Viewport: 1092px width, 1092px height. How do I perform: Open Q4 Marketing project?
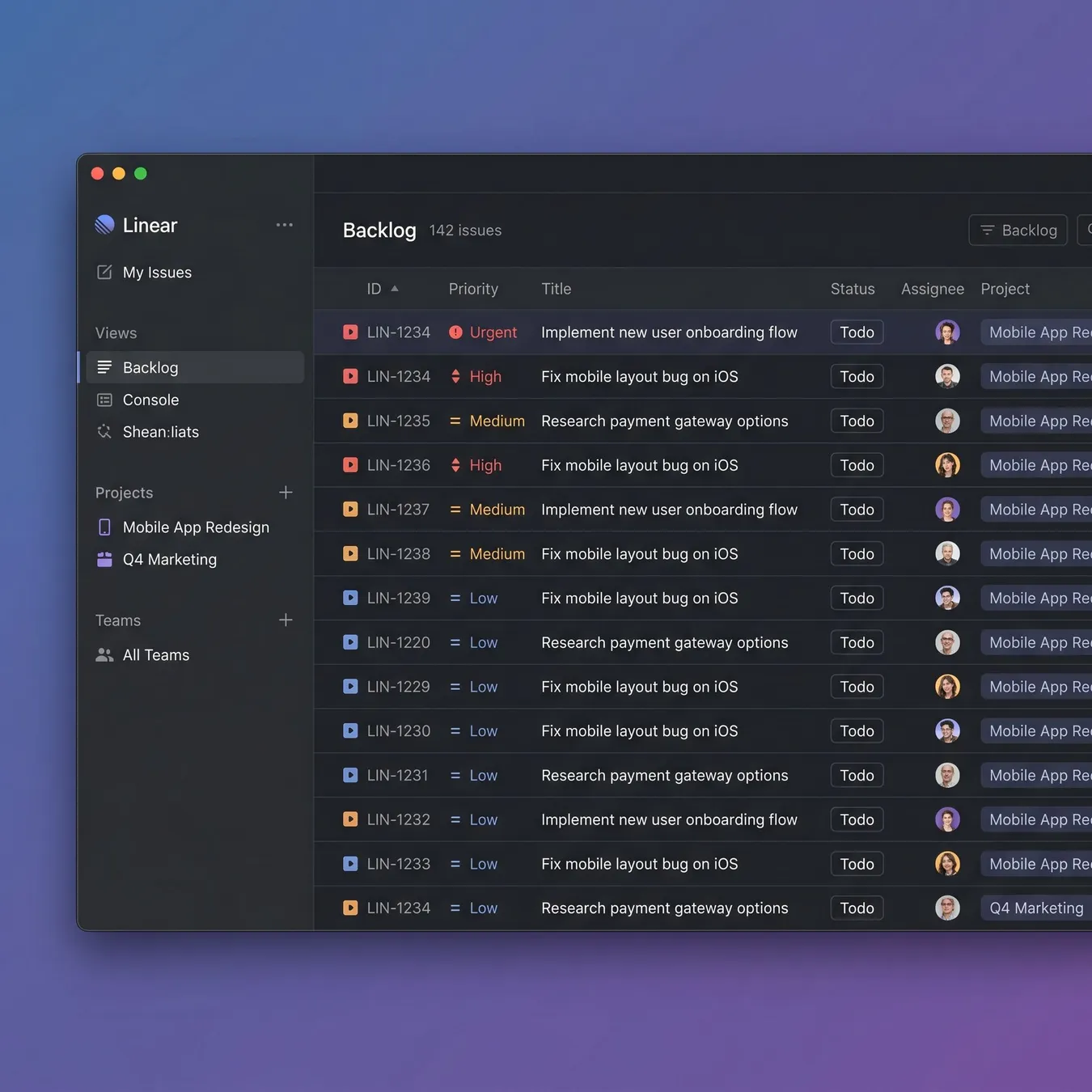point(169,560)
